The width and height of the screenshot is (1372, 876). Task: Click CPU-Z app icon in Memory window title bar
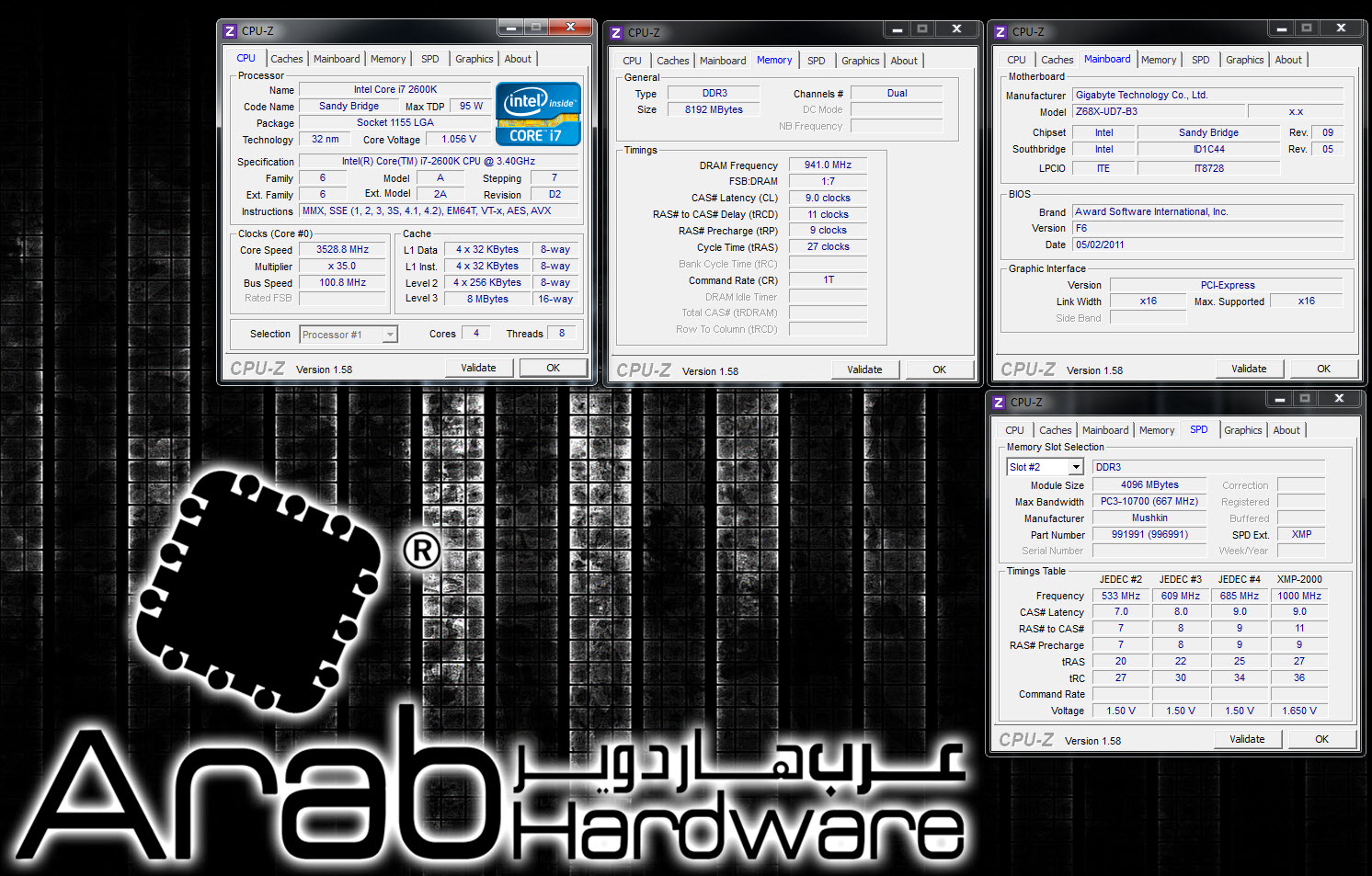tap(616, 33)
